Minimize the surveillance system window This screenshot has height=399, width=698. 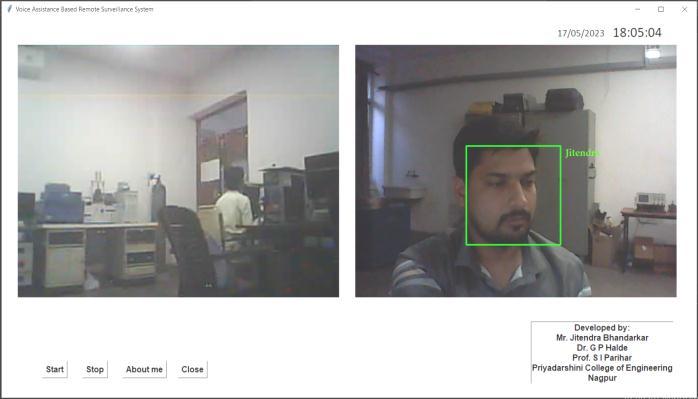click(637, 9)
